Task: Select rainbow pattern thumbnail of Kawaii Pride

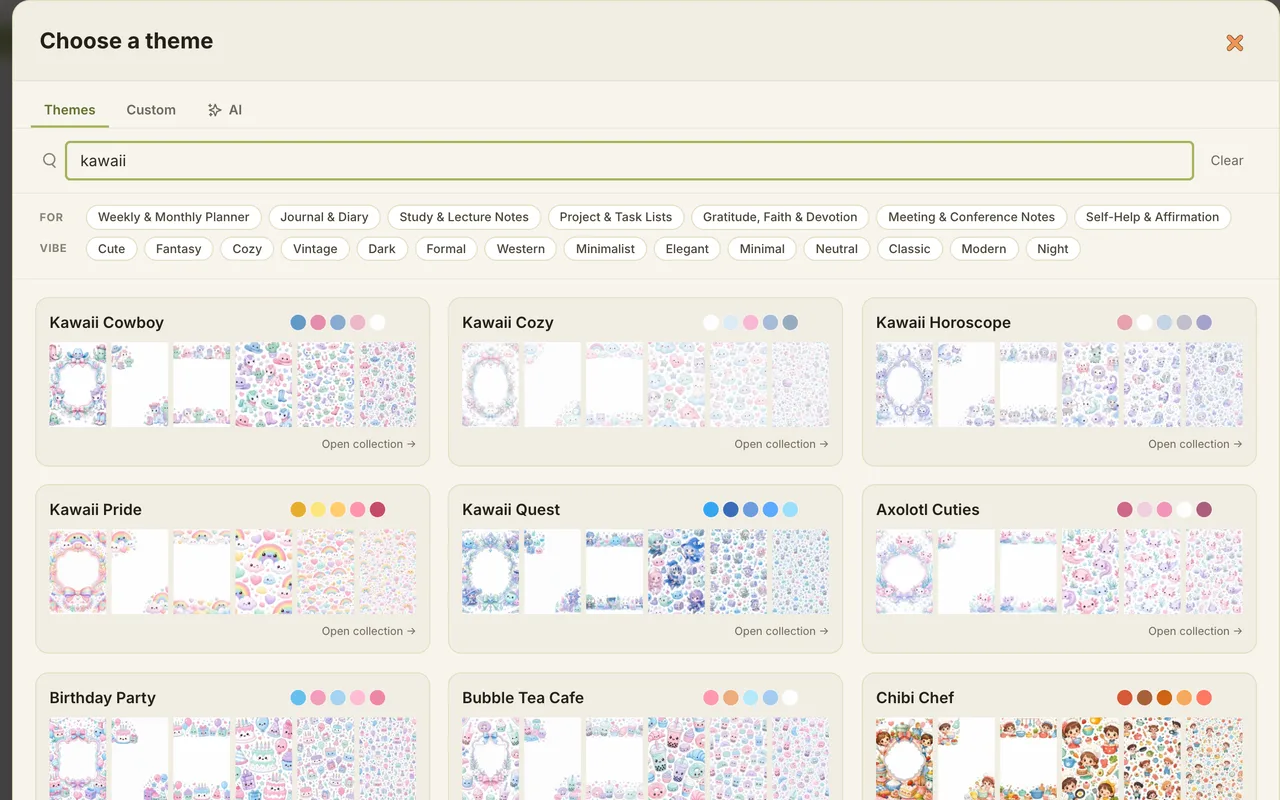Action: coord(264,572)
